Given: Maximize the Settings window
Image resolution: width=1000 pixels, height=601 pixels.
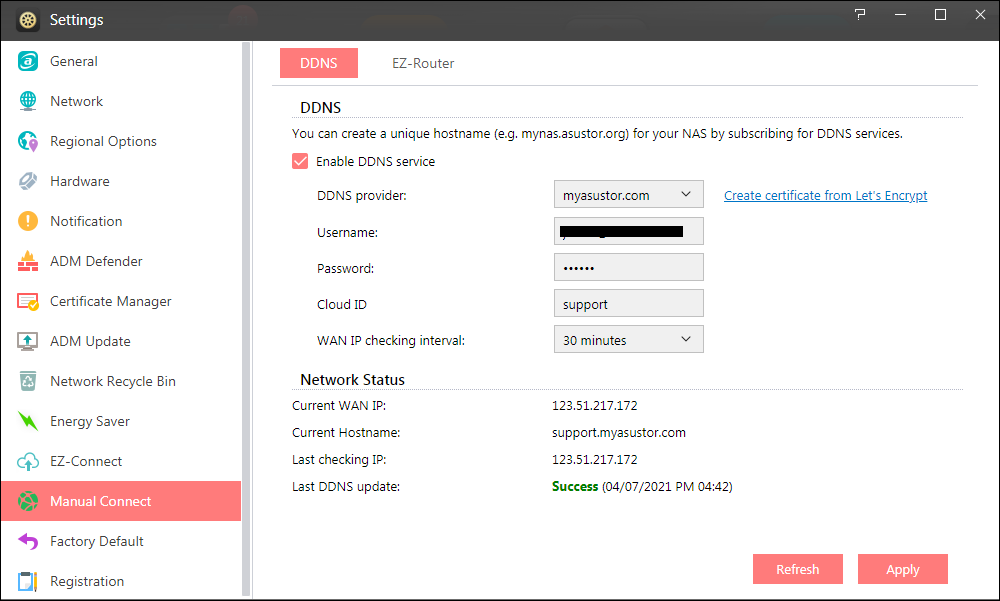Looking at the screenshot, I should (940, 14).
